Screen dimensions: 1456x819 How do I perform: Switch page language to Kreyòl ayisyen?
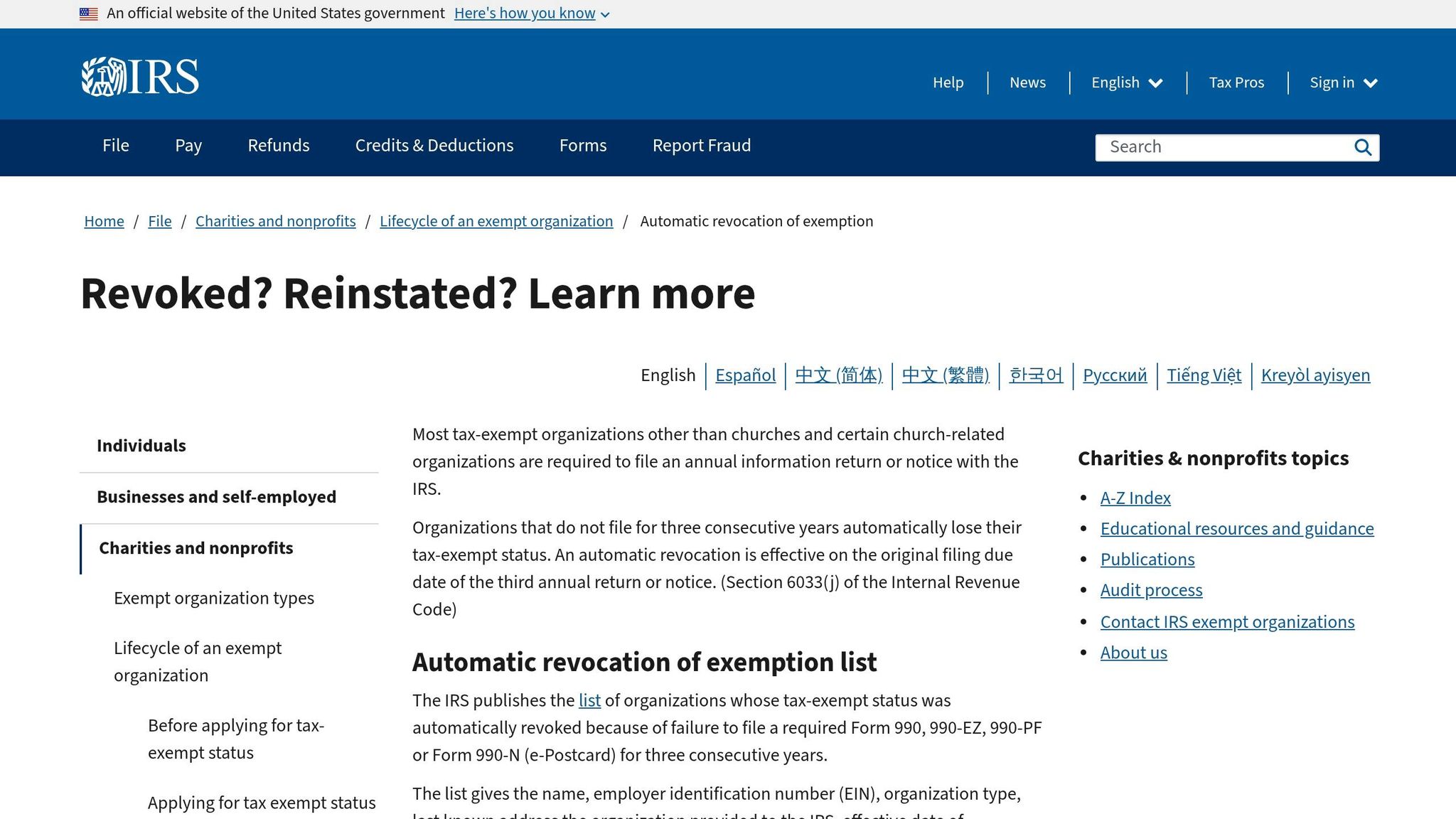pyautogui.click(x=1315, y=375)
